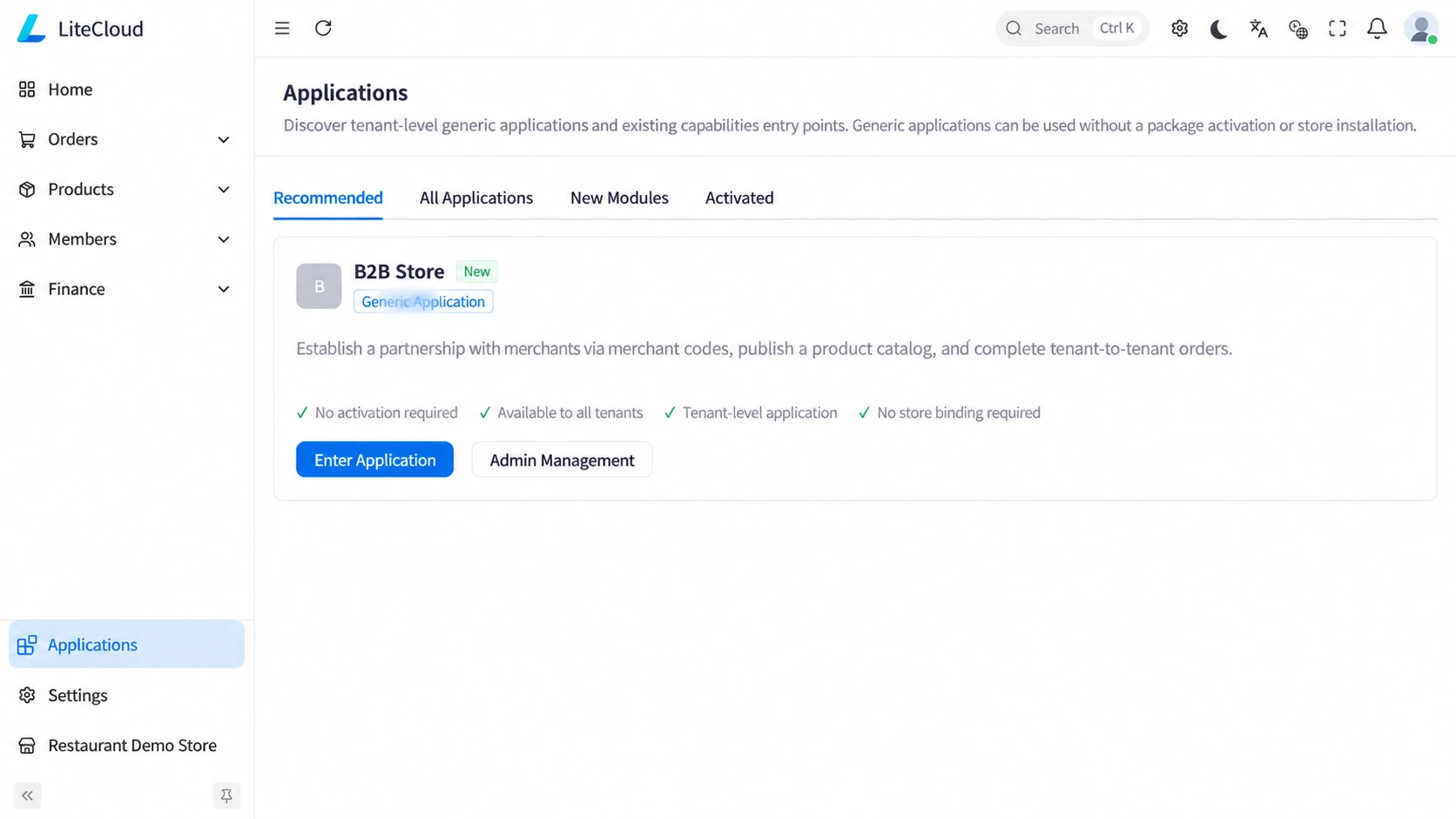
Task: Click the Members people icon
Action: coord(27,239)
